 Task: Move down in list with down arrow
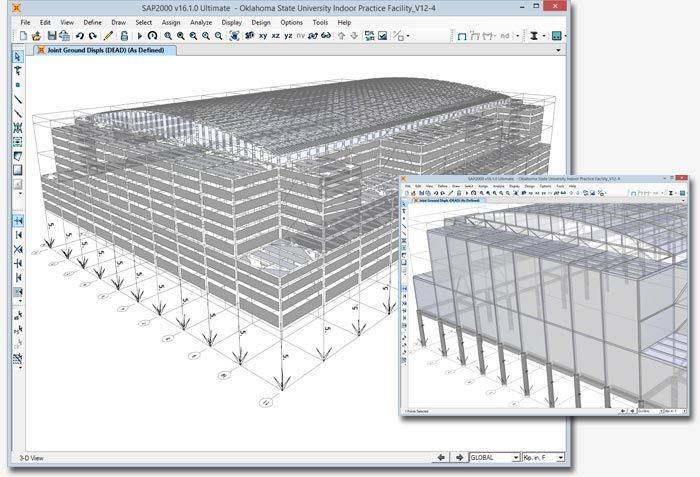pos(354,36)
